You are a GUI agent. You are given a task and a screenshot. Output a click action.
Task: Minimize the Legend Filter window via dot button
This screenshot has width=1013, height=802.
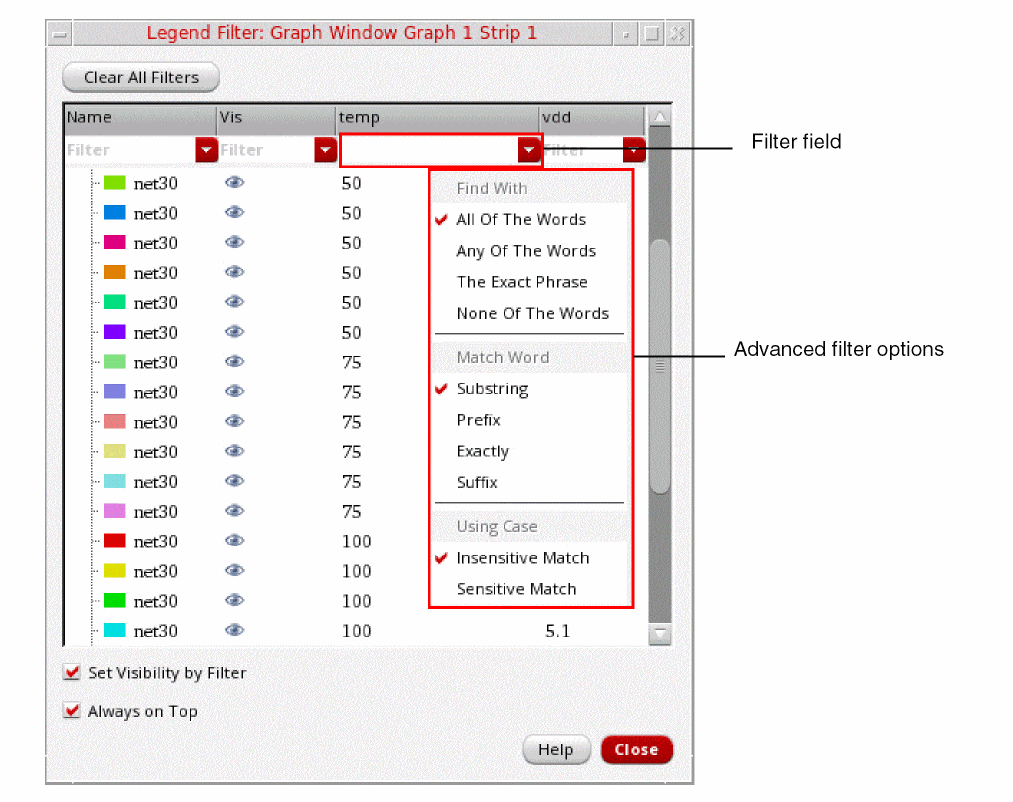tap(625, 34)
